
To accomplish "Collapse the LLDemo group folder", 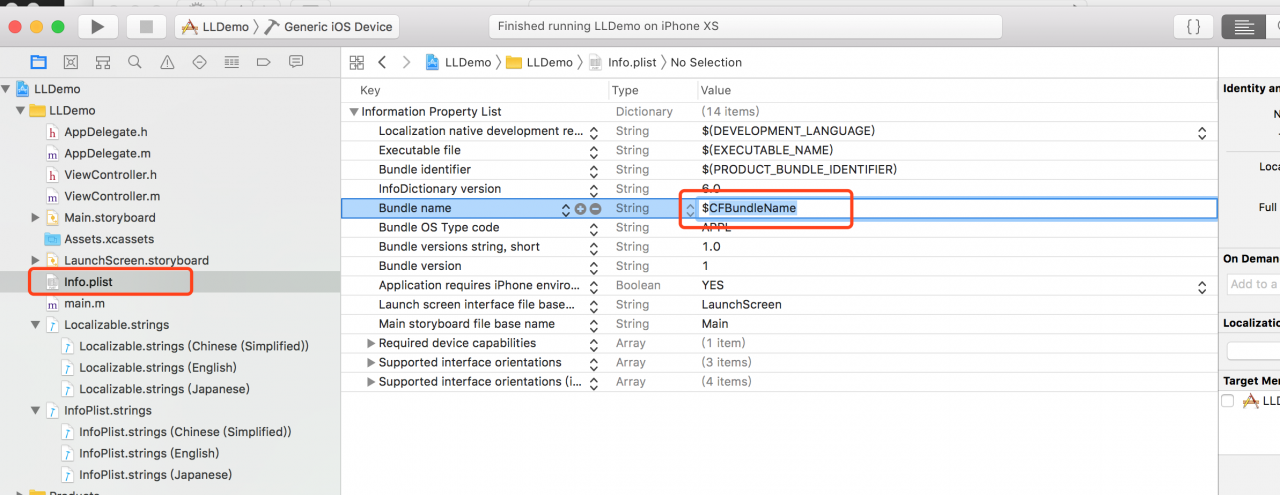I will pos(20,110).
